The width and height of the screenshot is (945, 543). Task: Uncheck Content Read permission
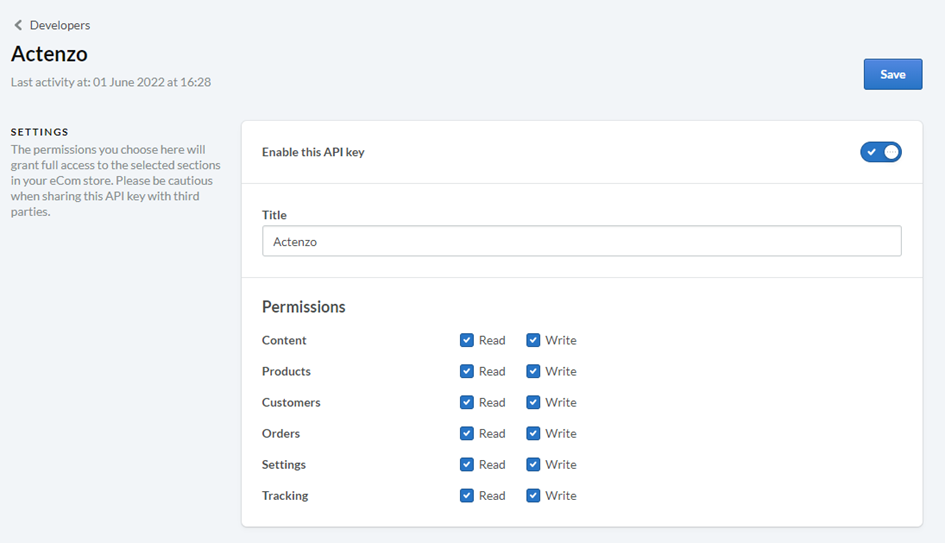coord(466,340)
